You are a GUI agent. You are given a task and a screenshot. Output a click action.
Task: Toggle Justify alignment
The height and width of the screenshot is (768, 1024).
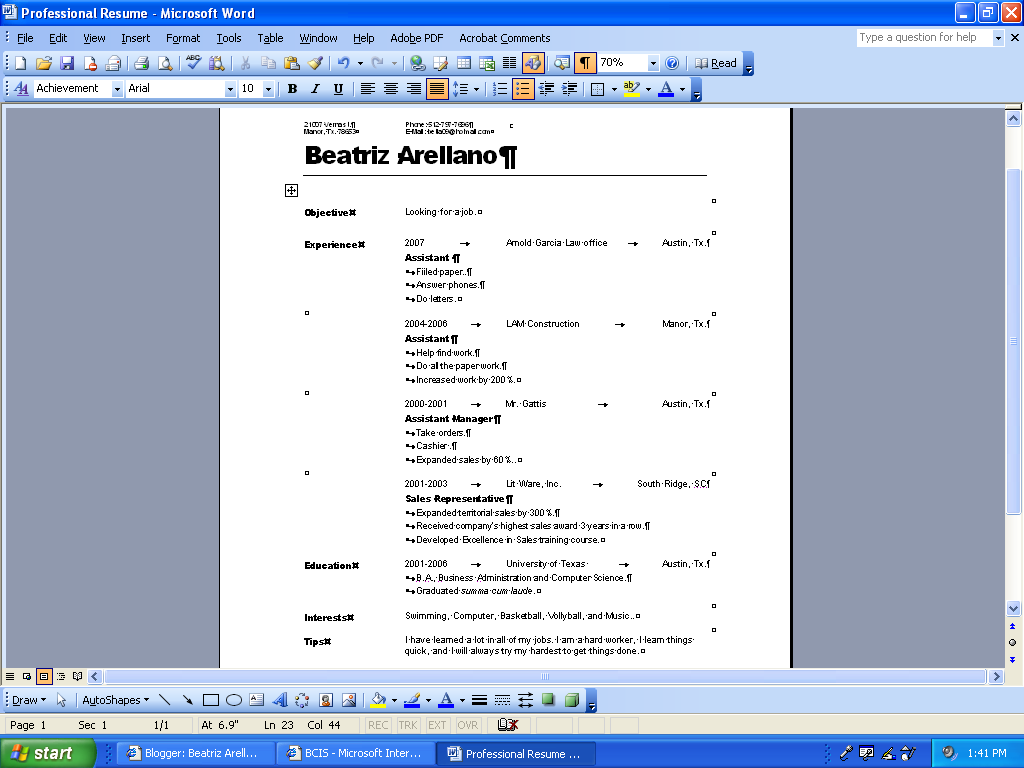pos(437,89)
